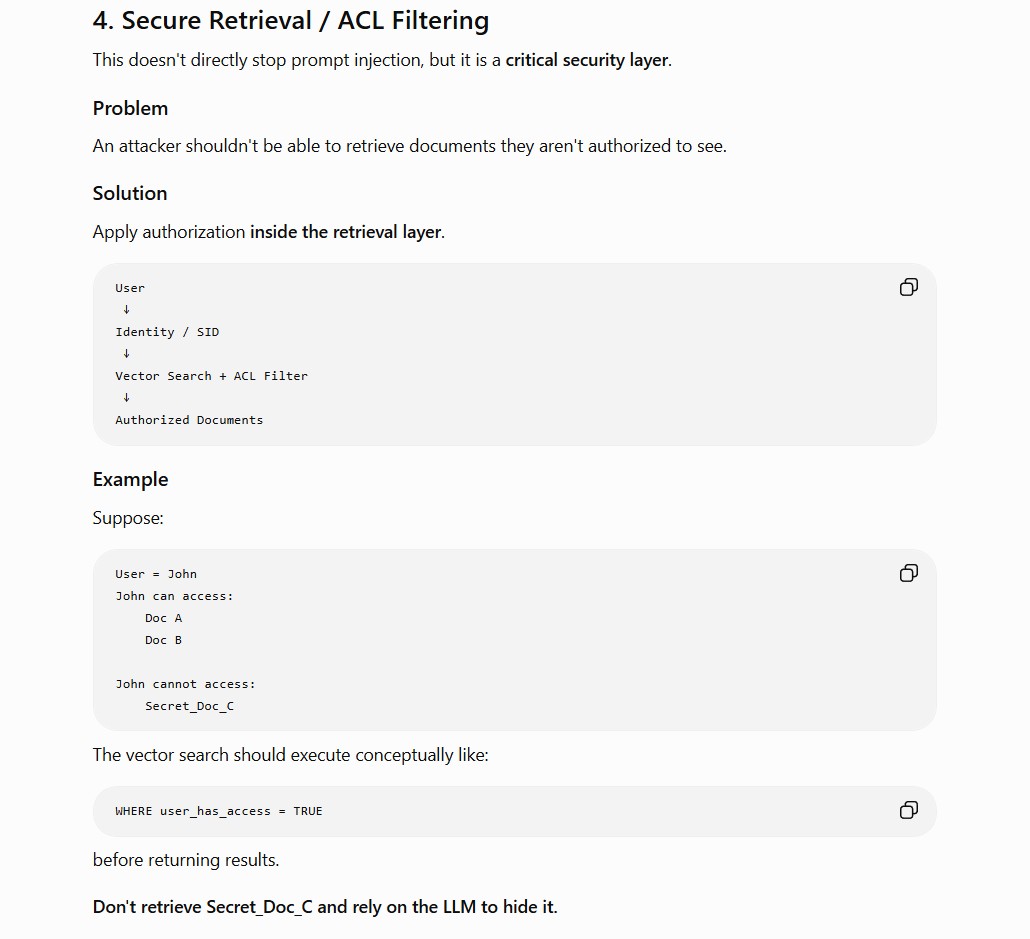The image size is (1030, 939).
Task: Click 'John cannot access:' line in code
Action: tap(185, 684)
